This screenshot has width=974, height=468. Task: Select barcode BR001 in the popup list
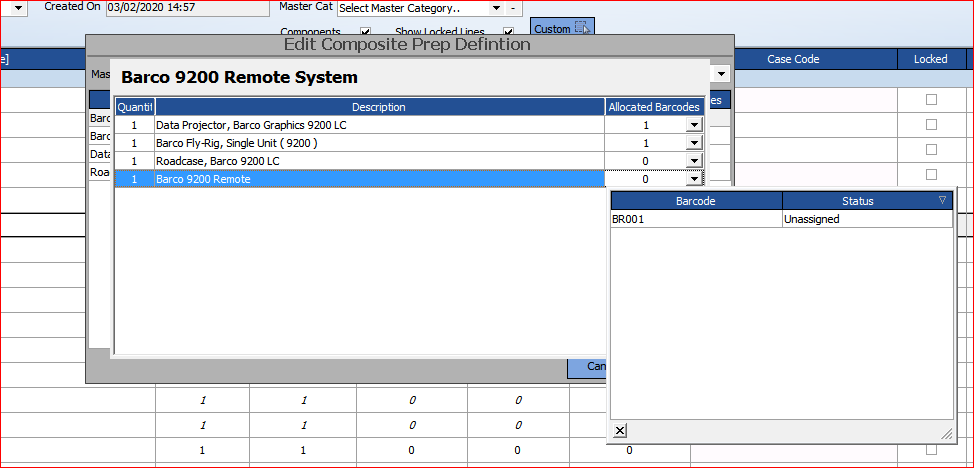pos(696,219)
